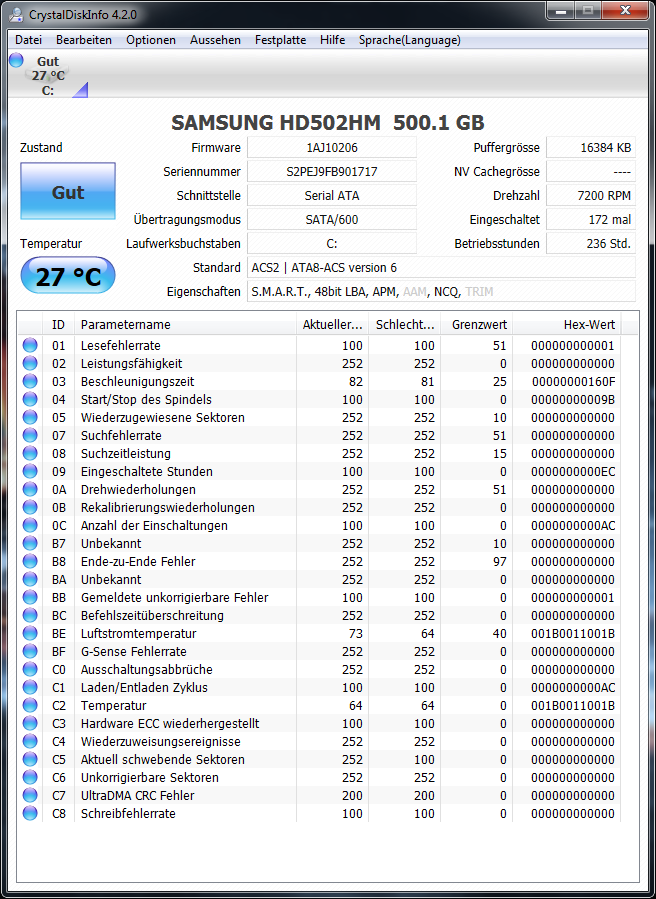The image size is (656, 899).
Task: Click status orb for Luftstromtemperatur row
Action: click(x=30, y=634)
